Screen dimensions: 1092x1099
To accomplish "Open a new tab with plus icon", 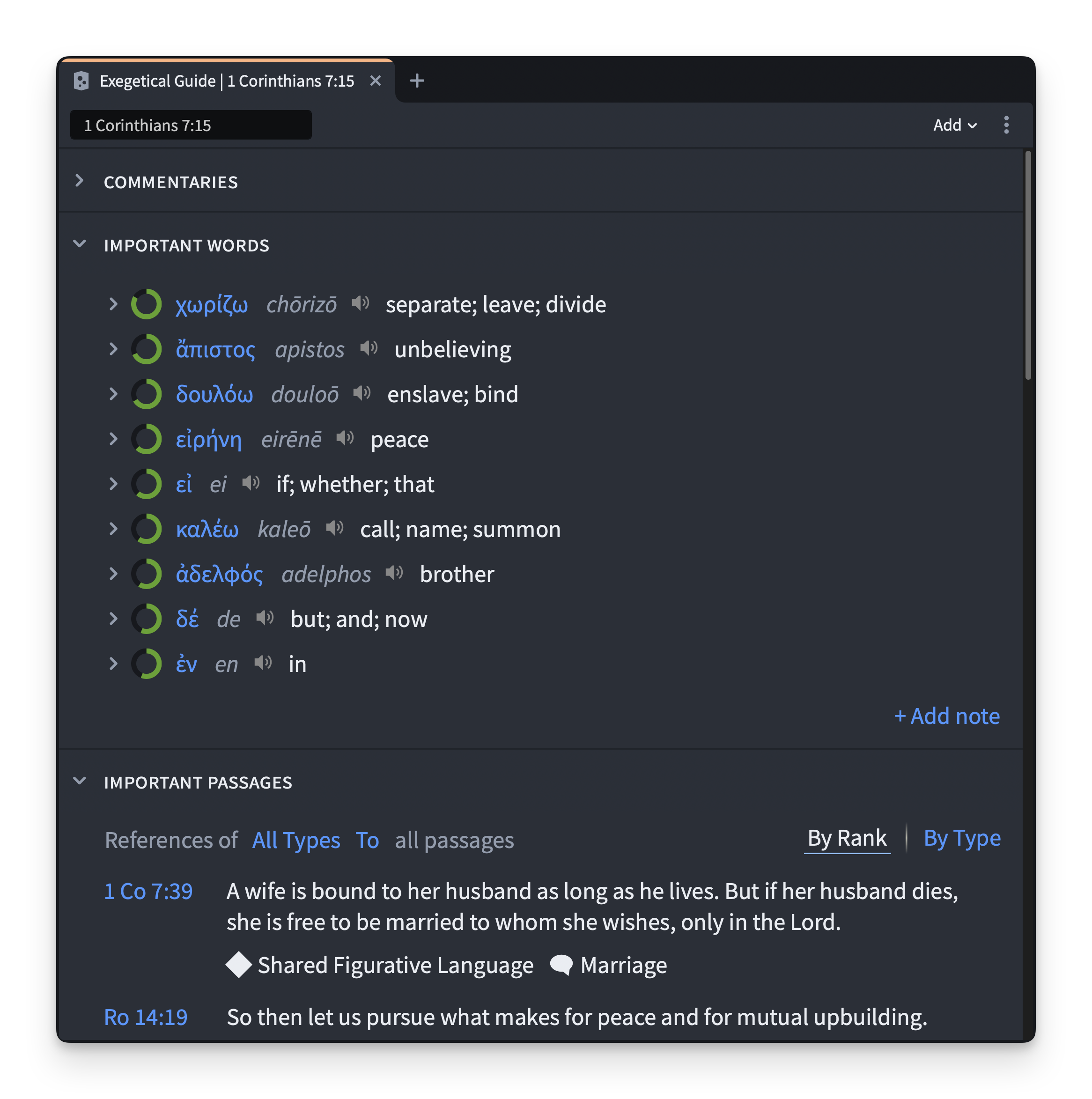I will tap(417, 81).
